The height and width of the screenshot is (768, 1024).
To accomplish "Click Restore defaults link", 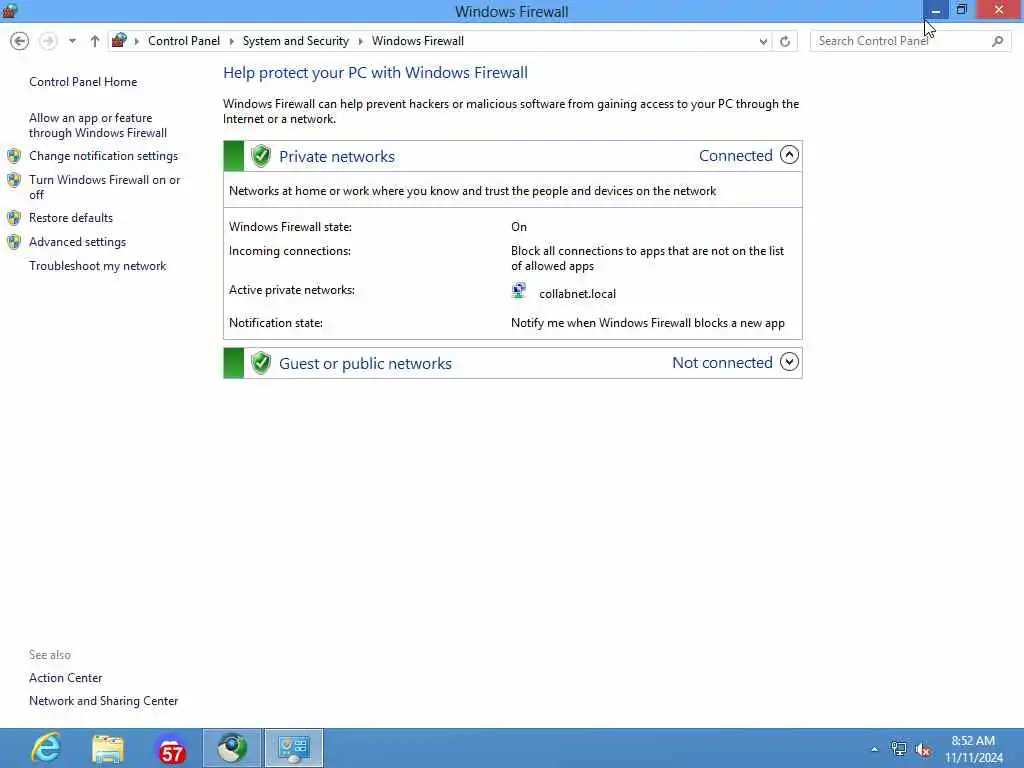I will (71, 217).
